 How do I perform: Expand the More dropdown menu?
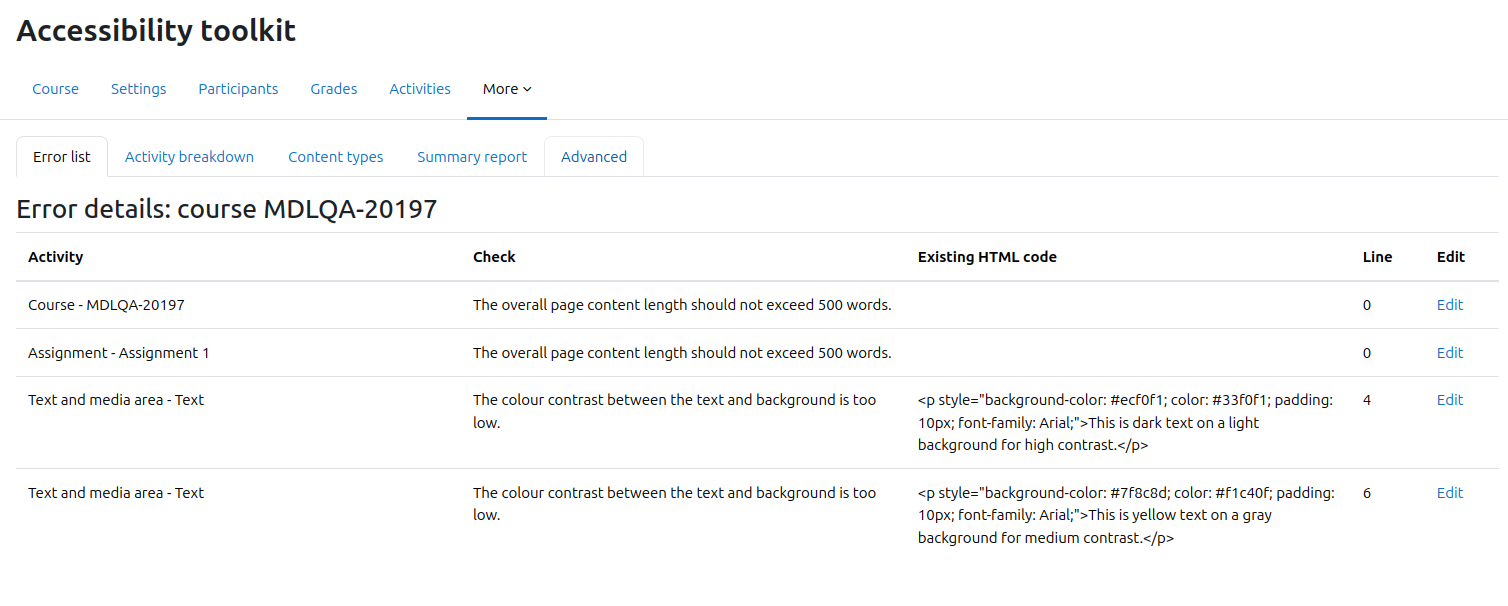click(507, 89)
